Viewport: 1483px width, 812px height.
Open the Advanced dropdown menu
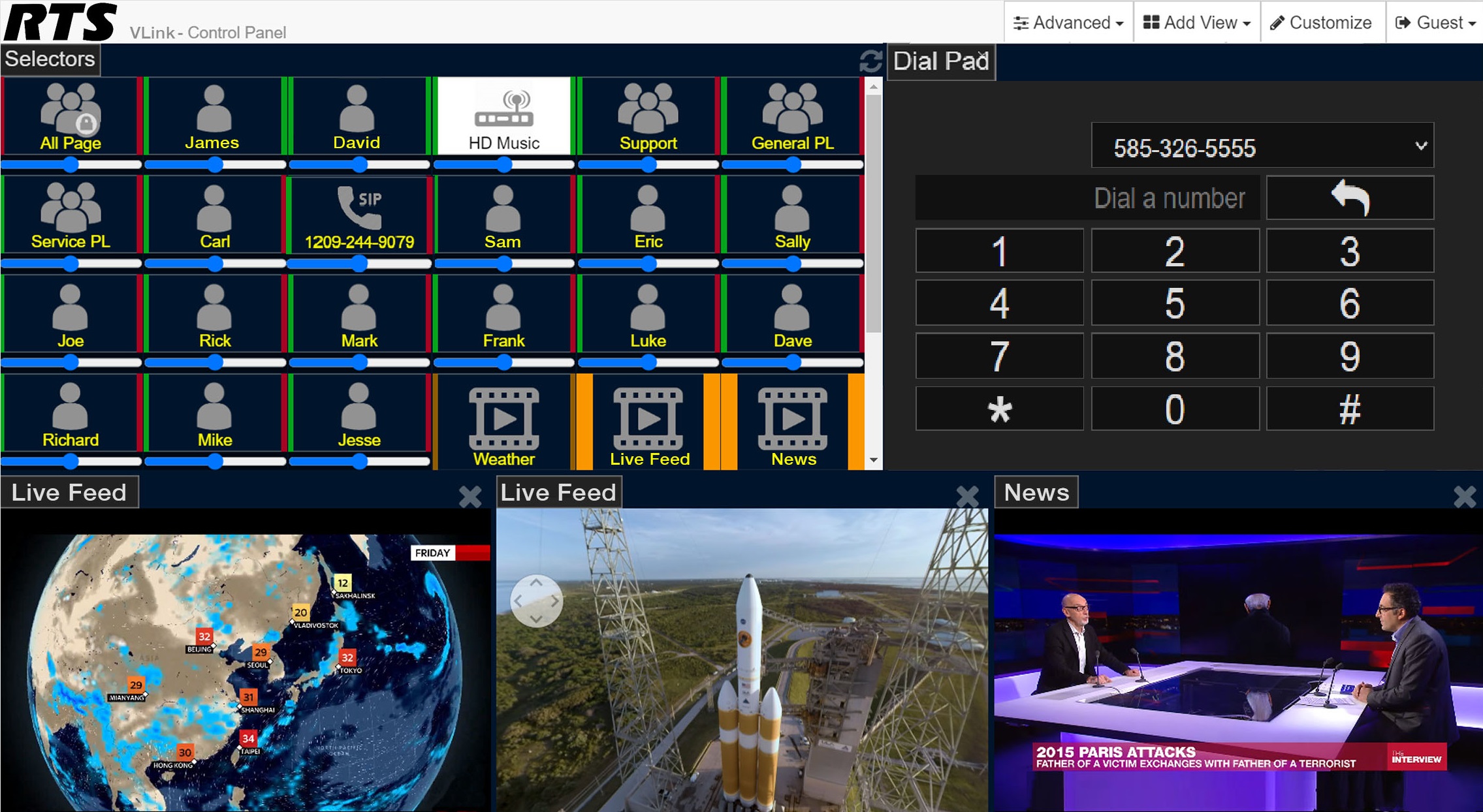point(1068,23)
